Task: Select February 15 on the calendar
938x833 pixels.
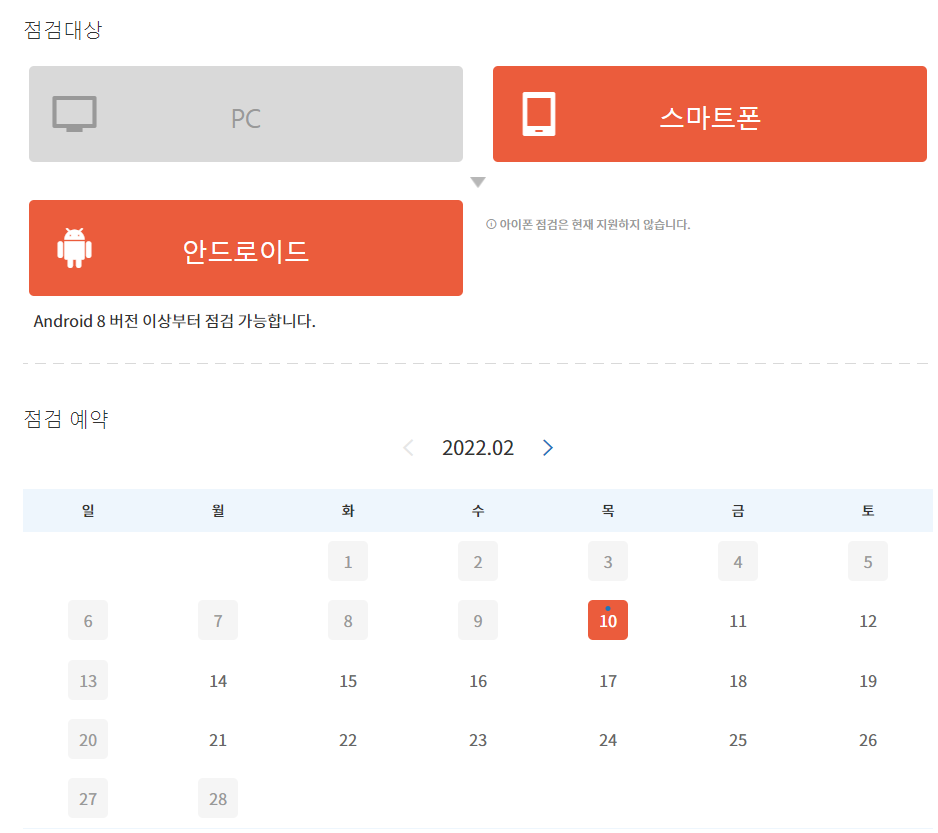Action: point(348,680)
